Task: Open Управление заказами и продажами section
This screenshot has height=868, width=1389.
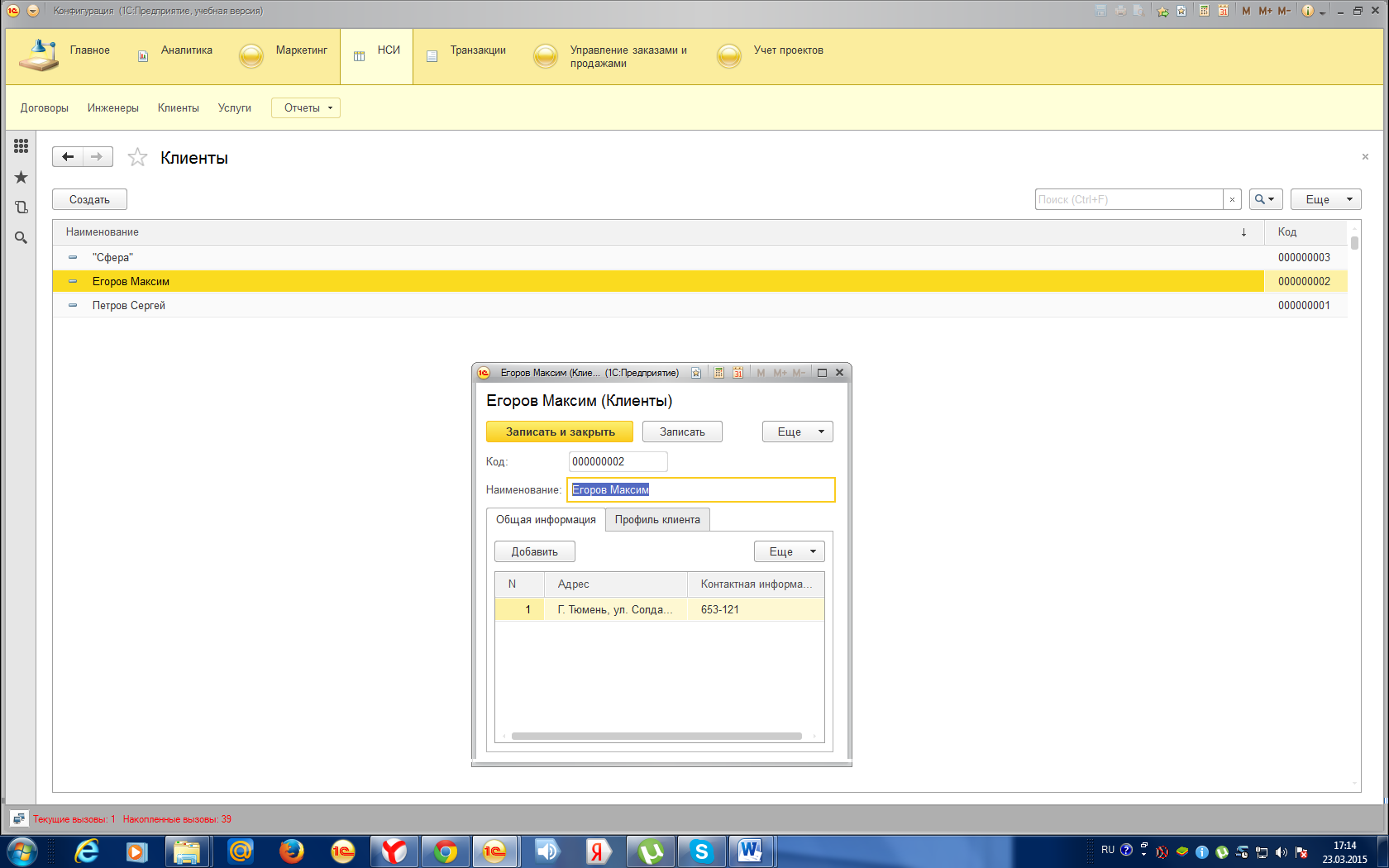Action: point(611,56)
